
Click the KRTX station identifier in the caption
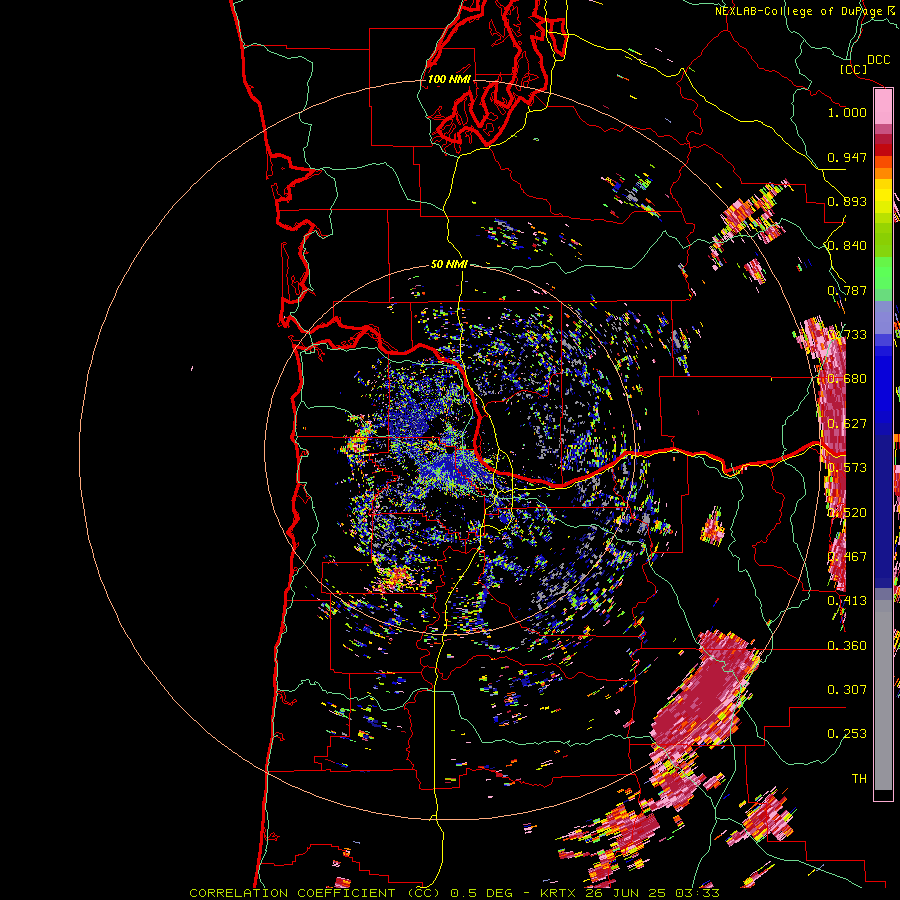point(560,893)
